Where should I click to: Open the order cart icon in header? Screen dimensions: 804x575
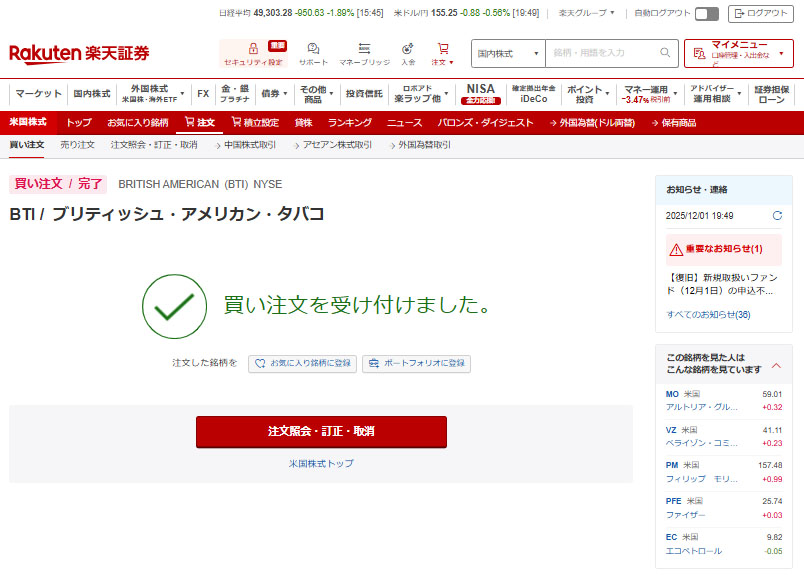point(442,49)
